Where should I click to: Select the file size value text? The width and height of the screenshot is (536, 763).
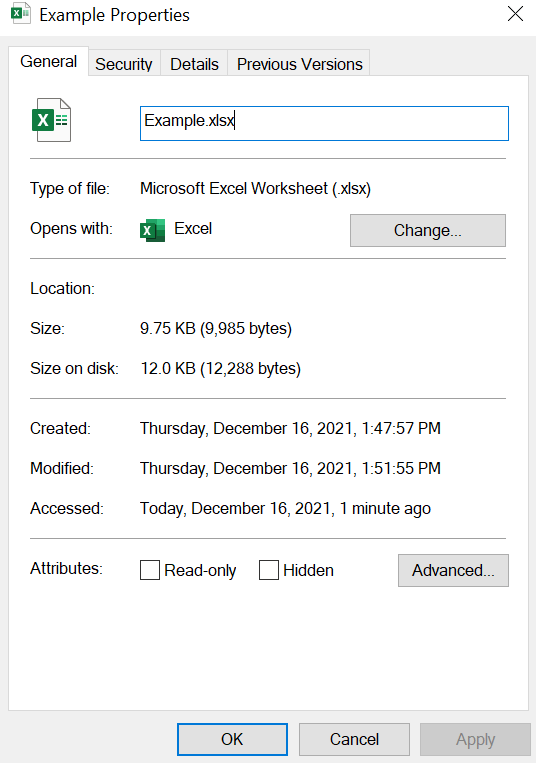216,328
